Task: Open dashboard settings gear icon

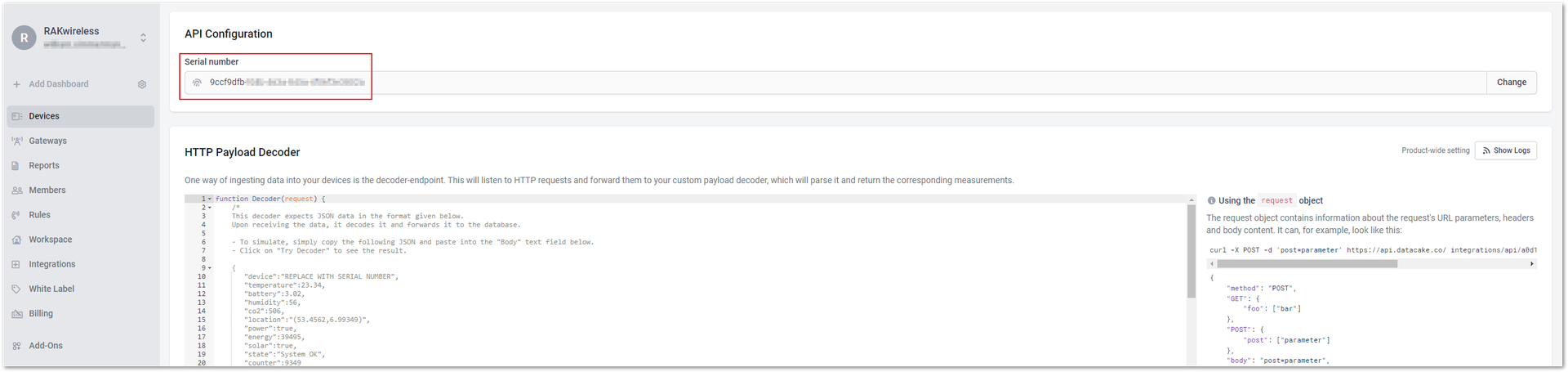Action: 142,84
